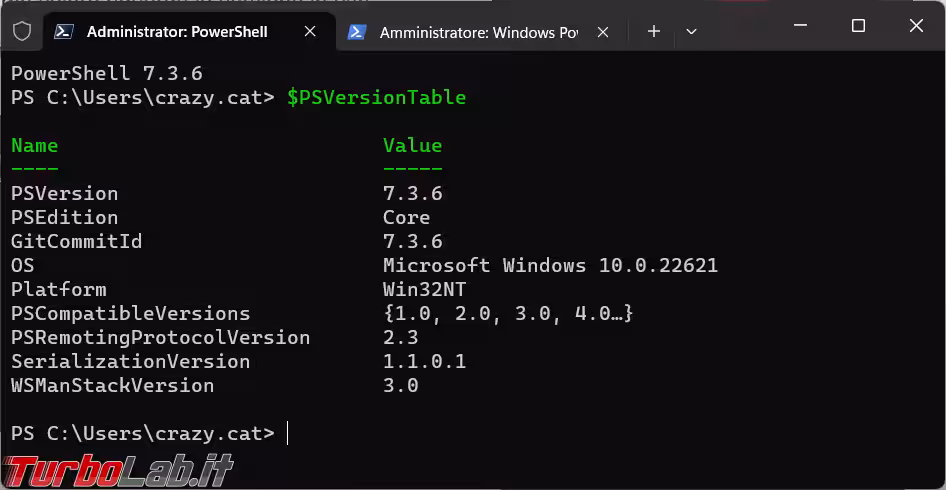Click the admin shield icon in title bar
946x490 pixels.
pyautogui.click(x=22, y=31)
